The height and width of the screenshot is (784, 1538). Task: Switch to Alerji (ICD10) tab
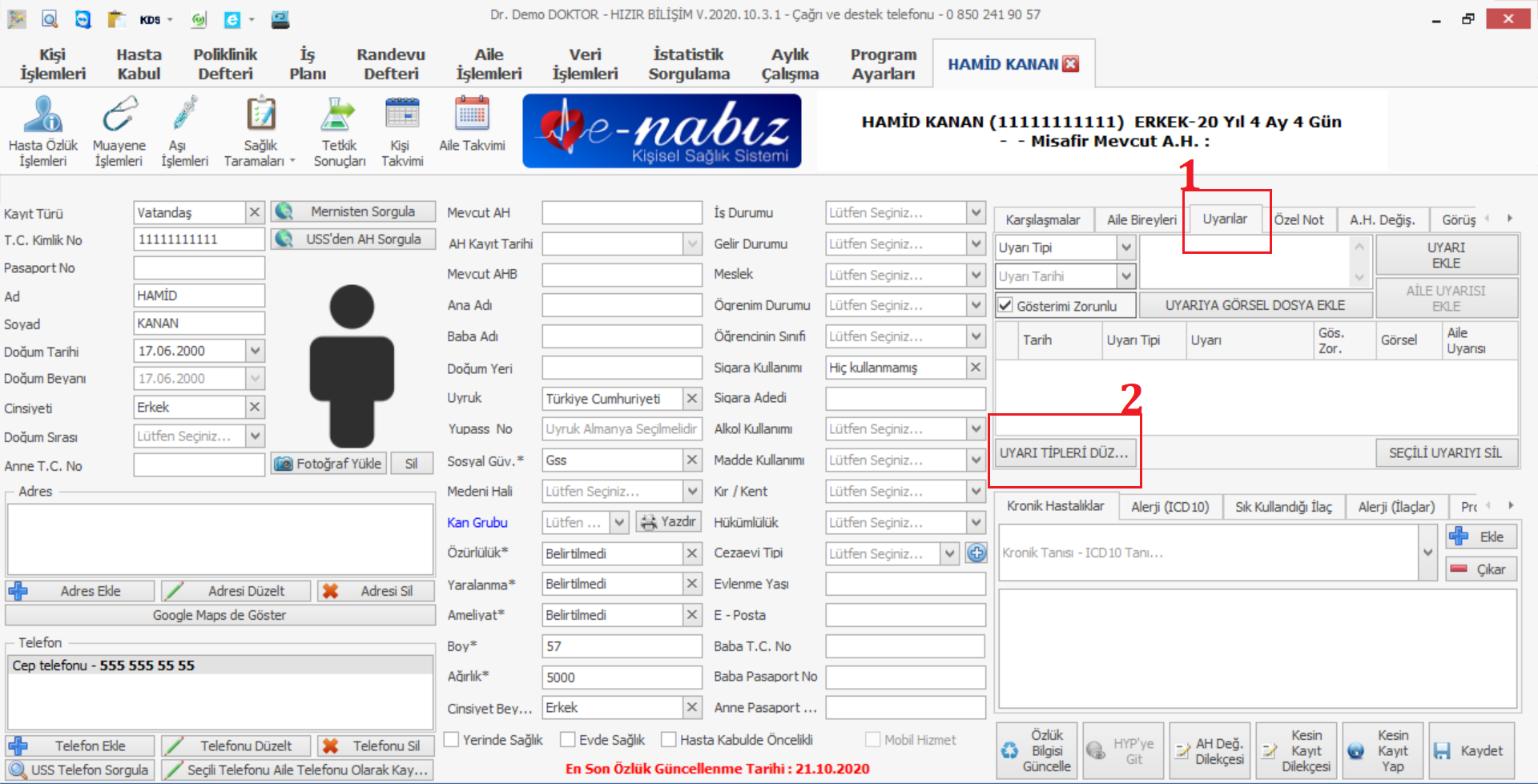[1170, 507]
